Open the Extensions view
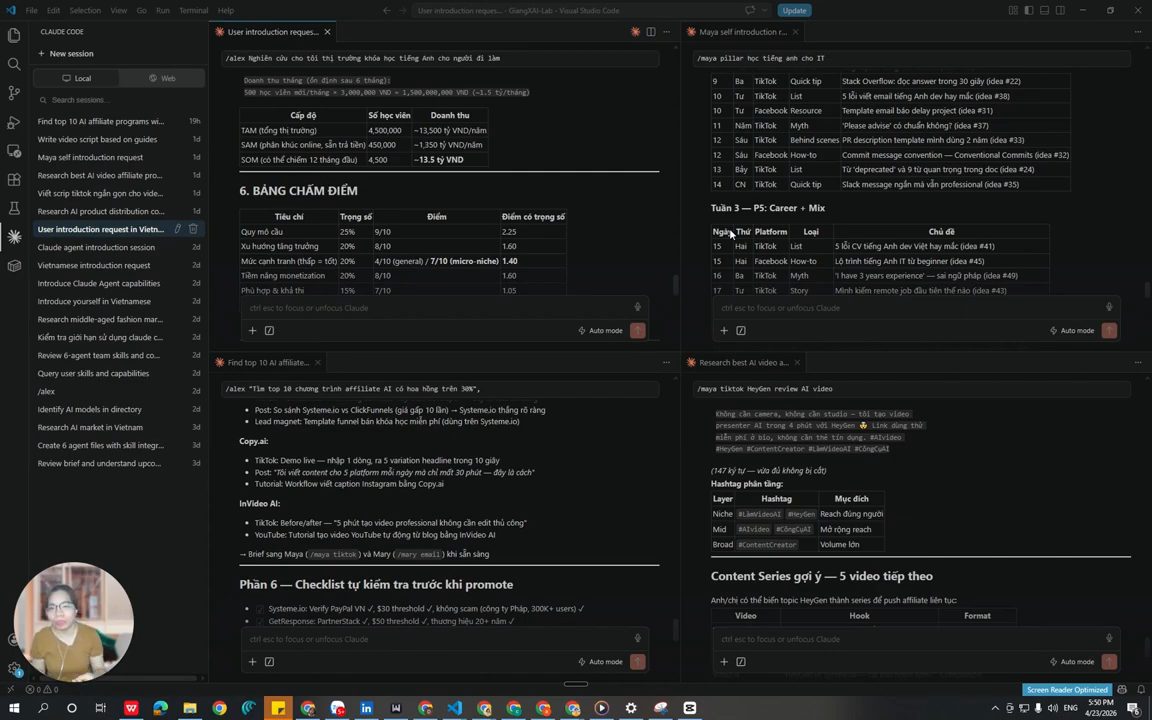 click(14, 179)
